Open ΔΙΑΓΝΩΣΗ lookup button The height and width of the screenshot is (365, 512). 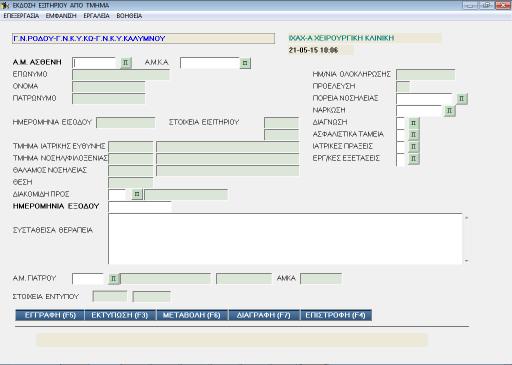pos(413,123)
